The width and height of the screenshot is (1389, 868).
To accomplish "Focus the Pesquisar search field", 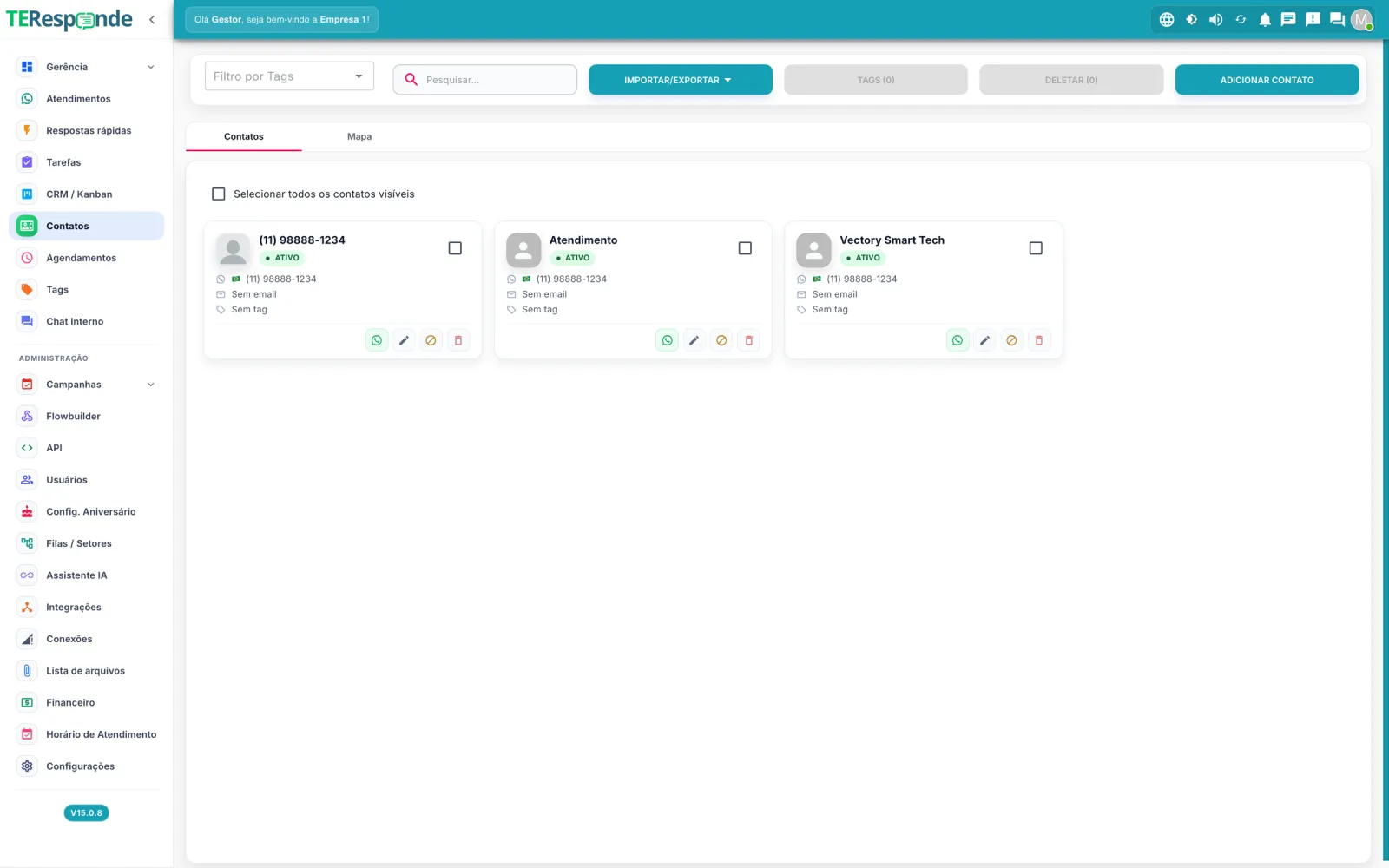I will pos(485,80).
